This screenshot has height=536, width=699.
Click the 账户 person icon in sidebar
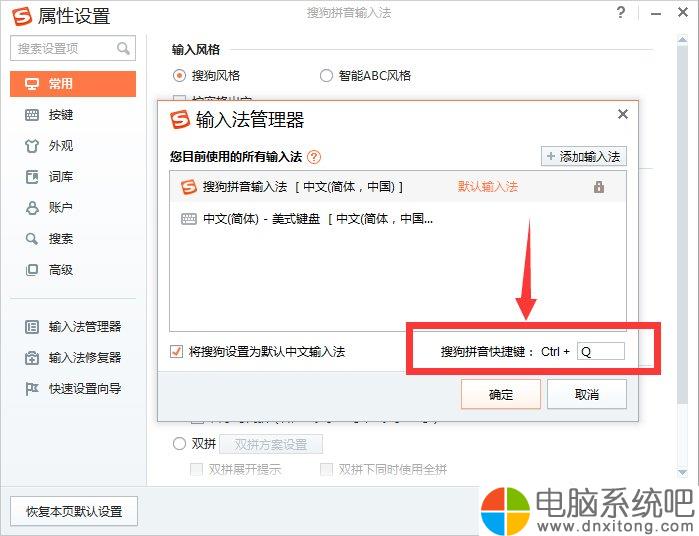click(x=32, y=208)
